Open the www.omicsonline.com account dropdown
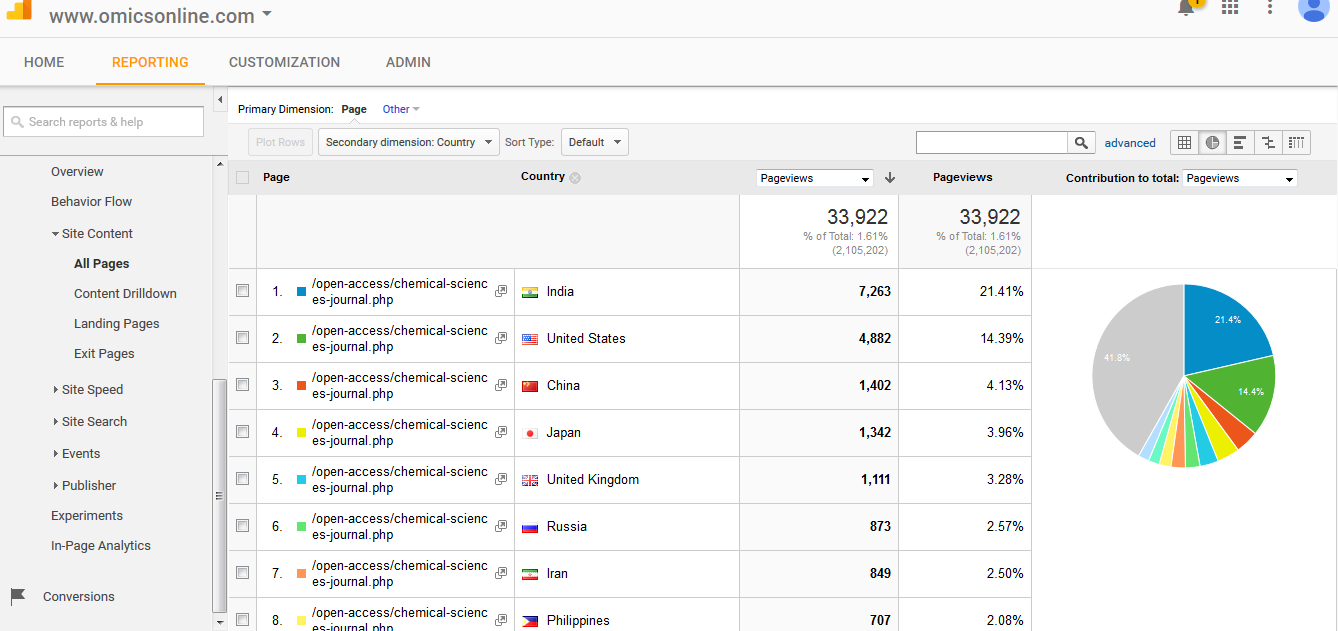This screenshot has width=1338, height=631. (x=160, y=16)
